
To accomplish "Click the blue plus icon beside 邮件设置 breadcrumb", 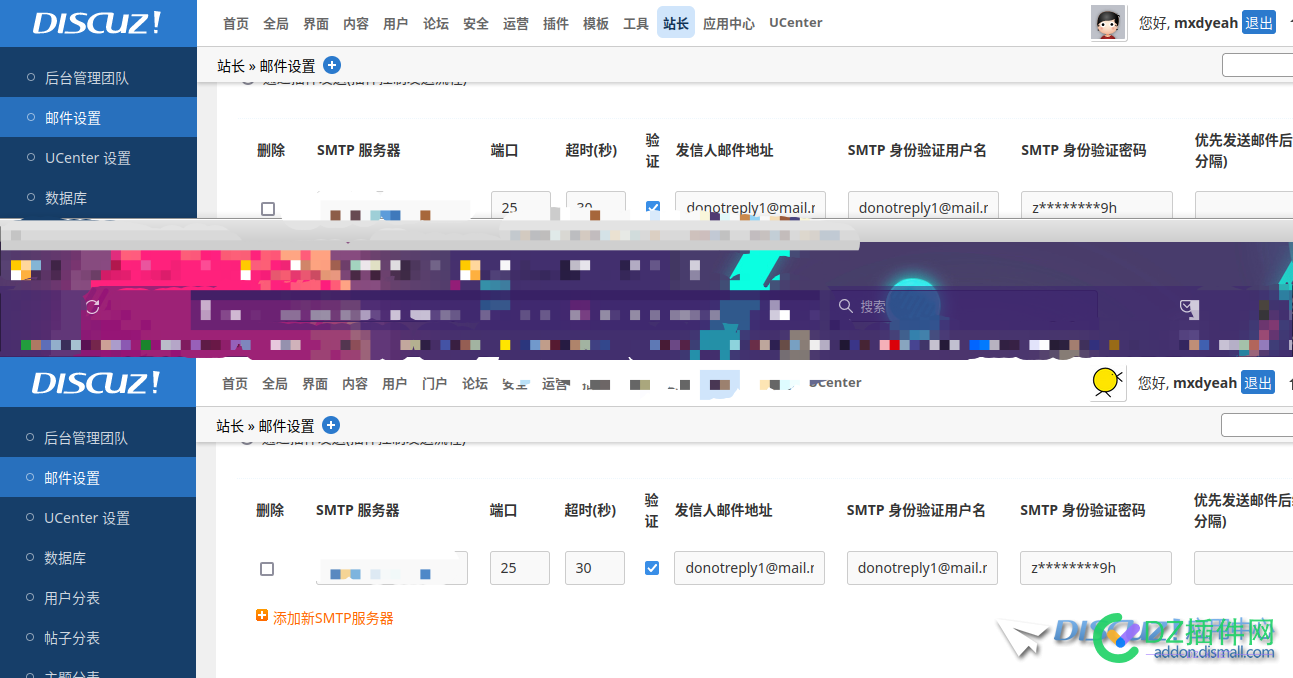I will [330, 65].
